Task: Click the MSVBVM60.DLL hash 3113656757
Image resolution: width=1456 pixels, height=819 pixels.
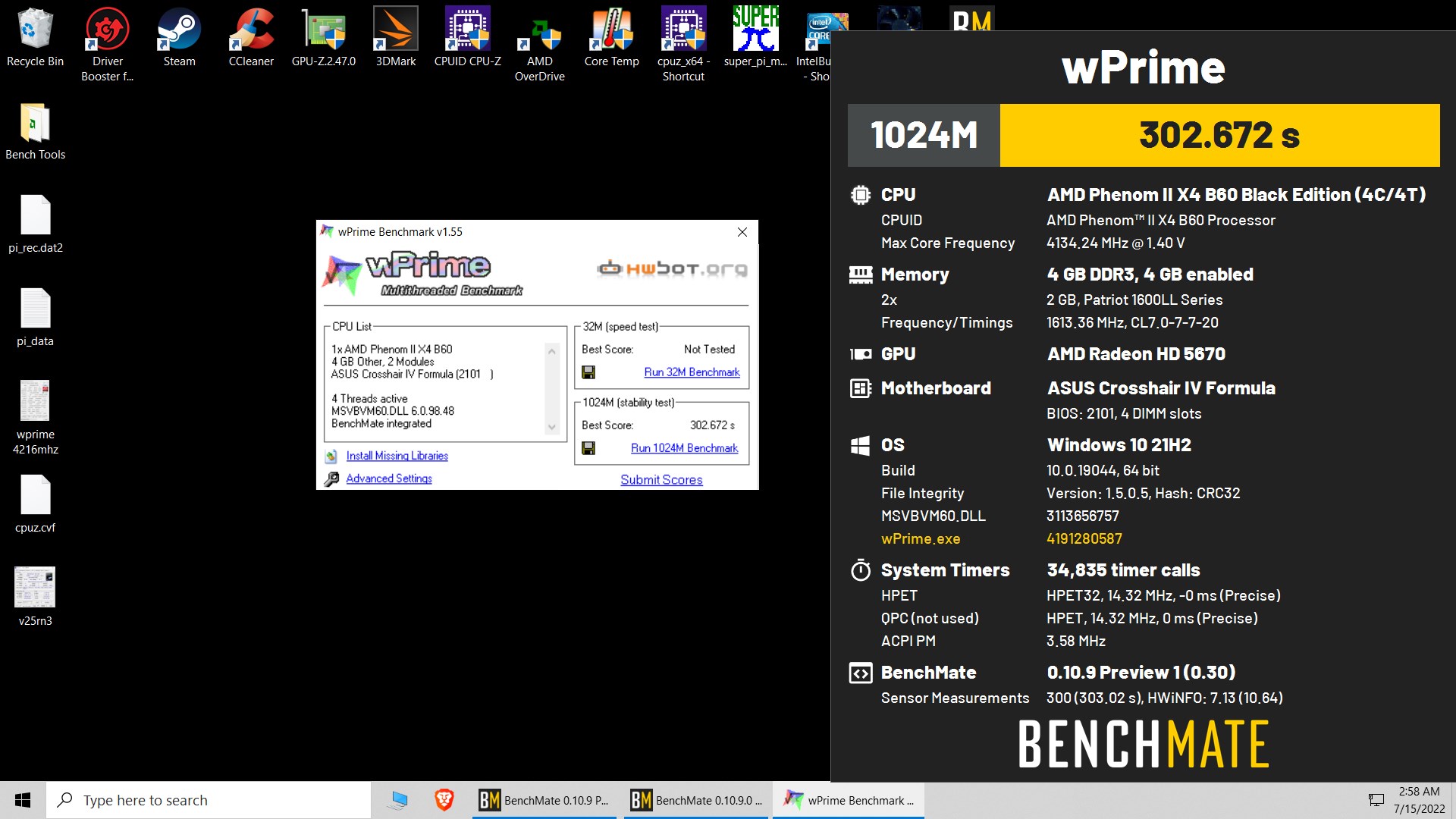Action: click(x=1083, y=516)
